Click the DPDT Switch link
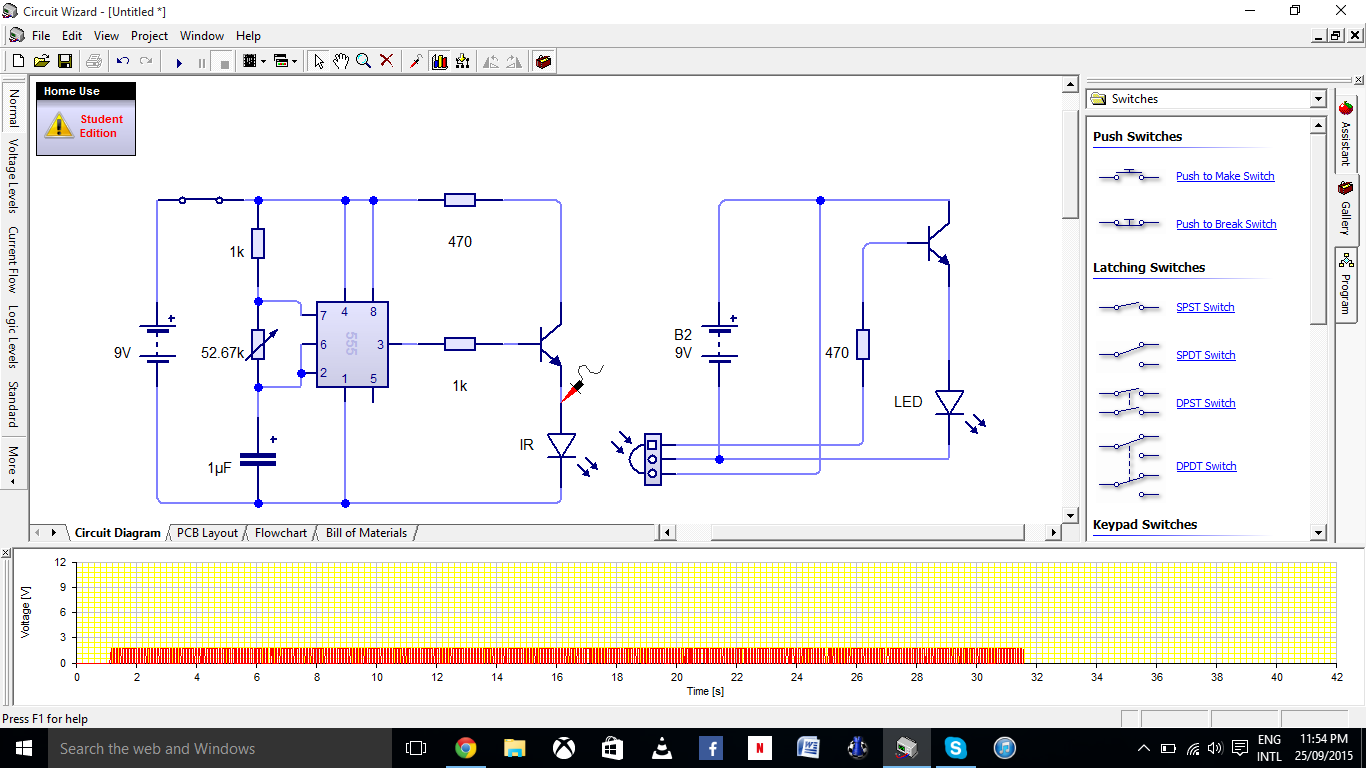Viewport: 1366px width, 768px height. [1206, 466]
